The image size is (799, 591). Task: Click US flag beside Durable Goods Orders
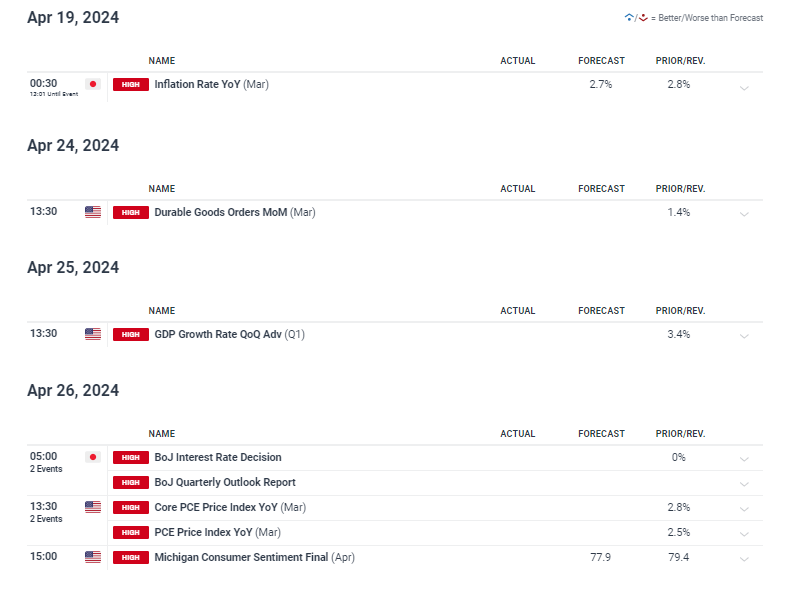(93, 212)
